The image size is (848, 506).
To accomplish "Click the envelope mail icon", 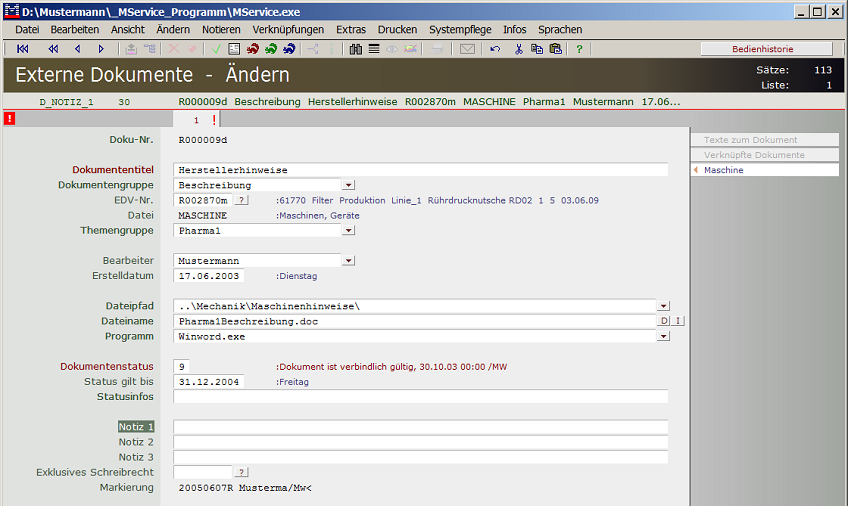I will (467, 49).
